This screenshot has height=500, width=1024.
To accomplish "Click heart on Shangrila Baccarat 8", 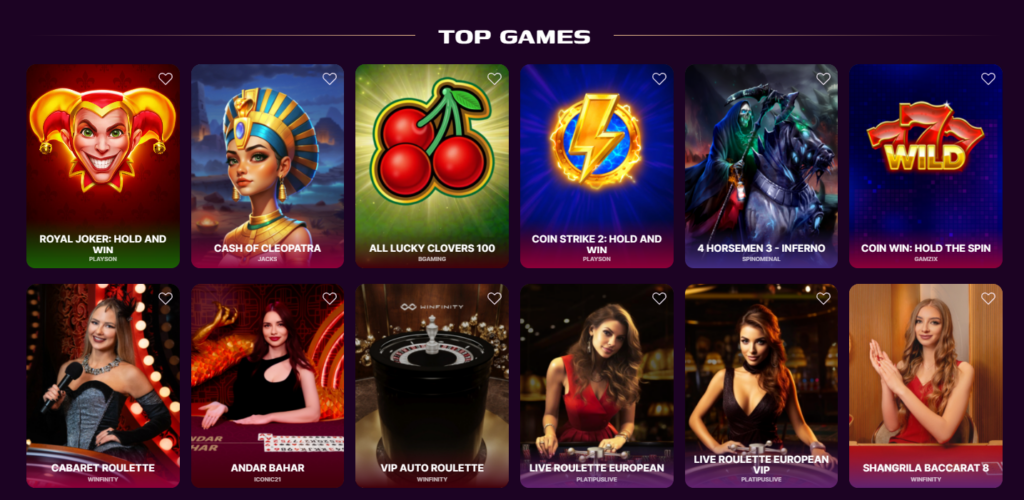I will (988, 298).
